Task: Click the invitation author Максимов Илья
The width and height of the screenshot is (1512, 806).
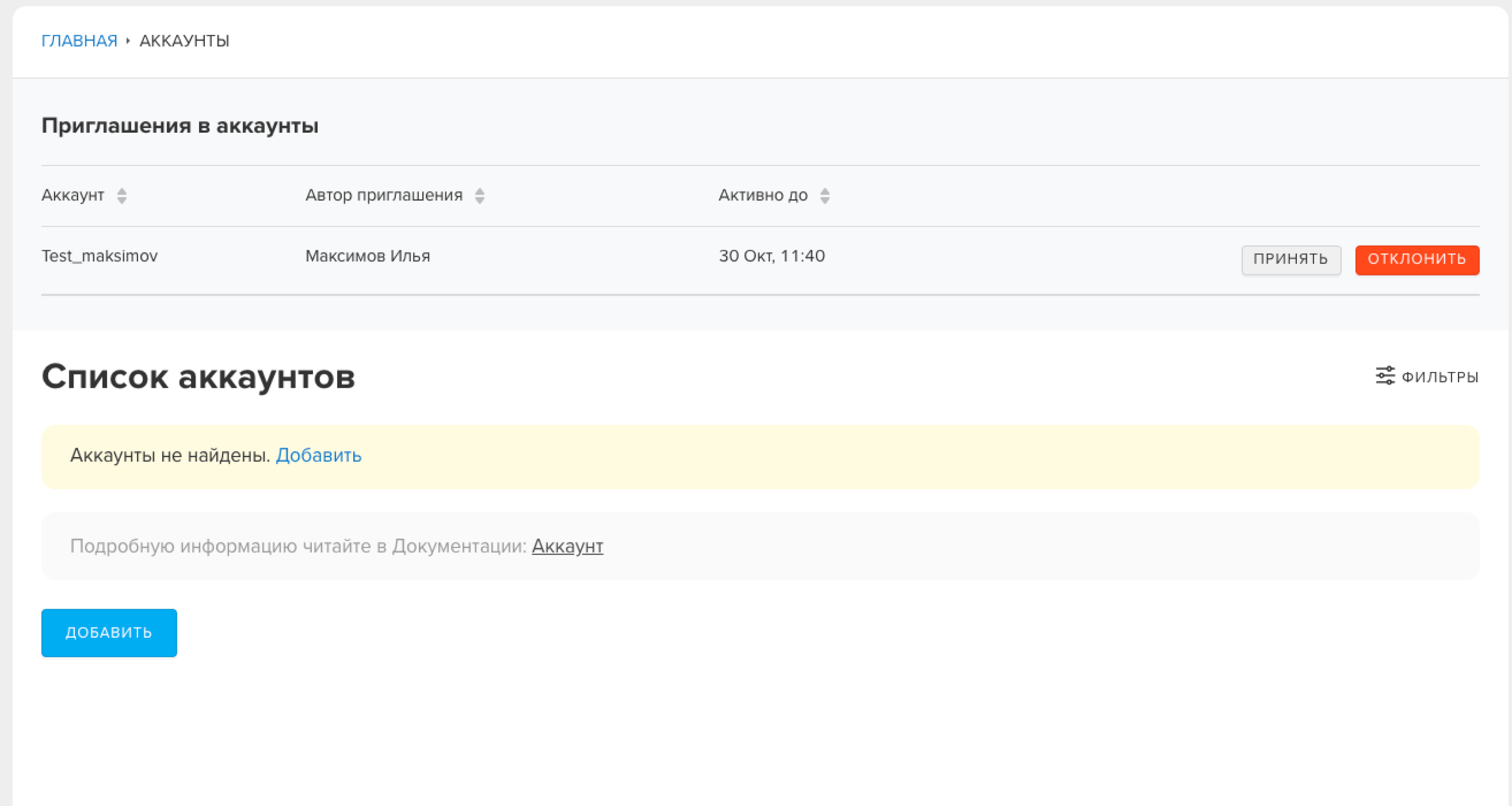Action: pyautogui.click(x=368, y=256)
